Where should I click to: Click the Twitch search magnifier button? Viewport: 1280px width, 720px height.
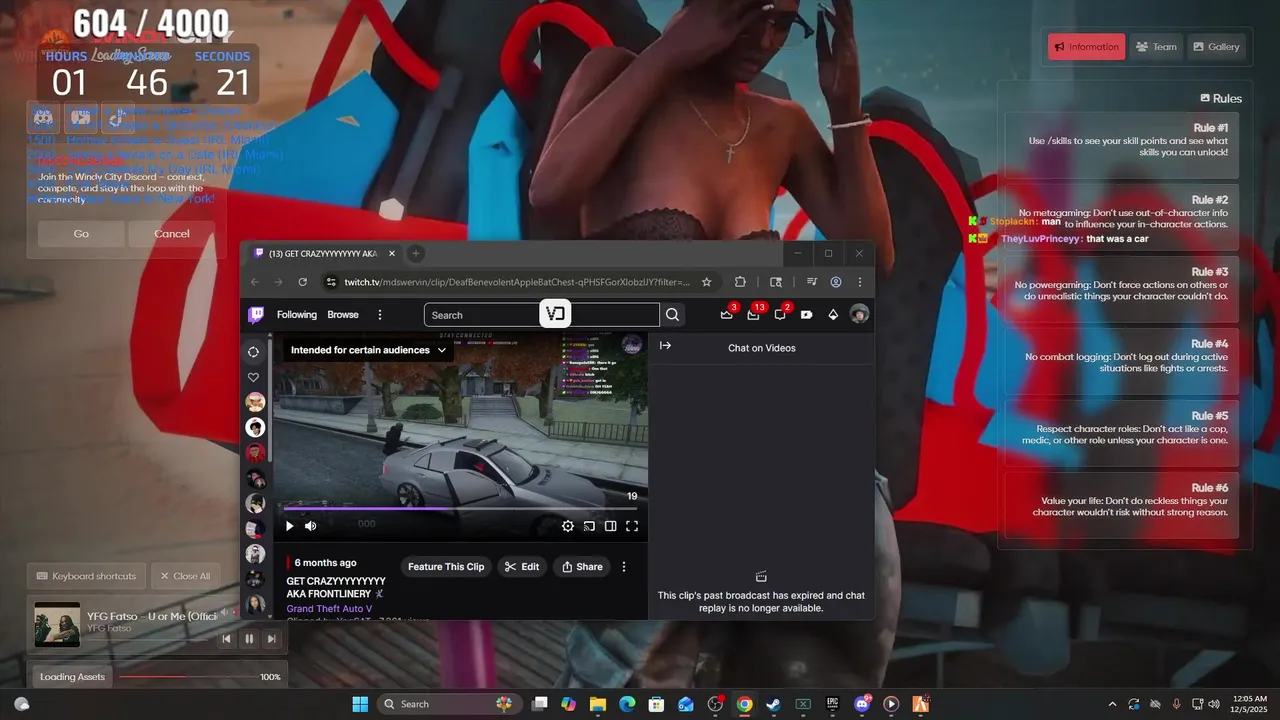[x=673, y=315]
